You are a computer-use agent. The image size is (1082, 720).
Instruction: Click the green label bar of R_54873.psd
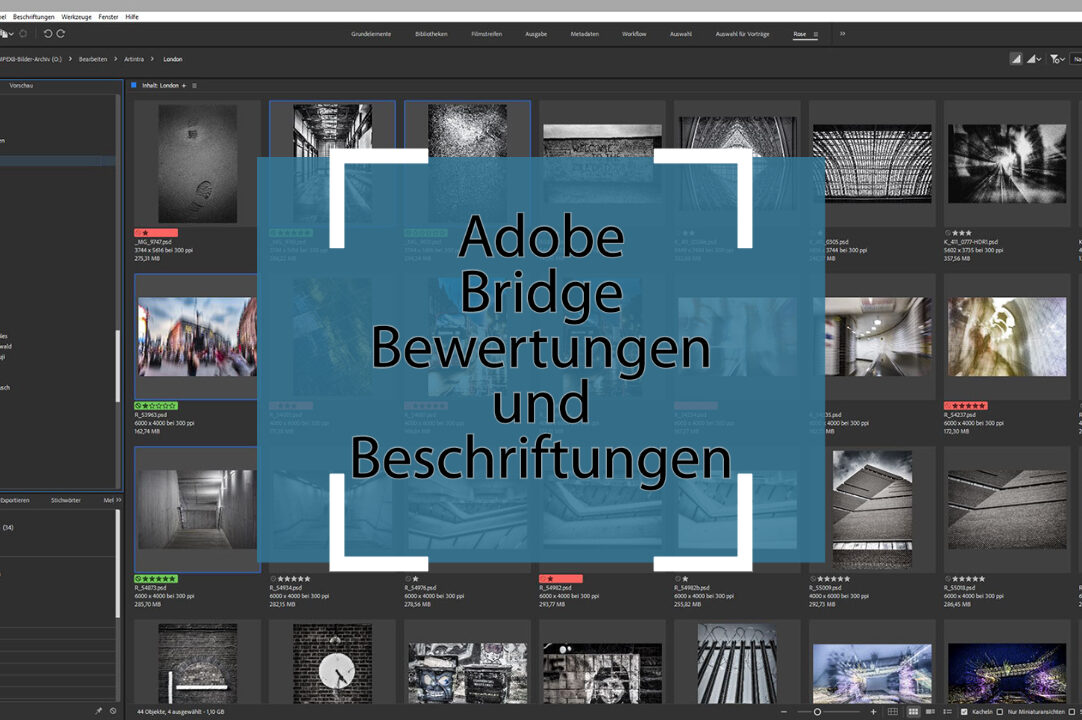click(156, 579)
